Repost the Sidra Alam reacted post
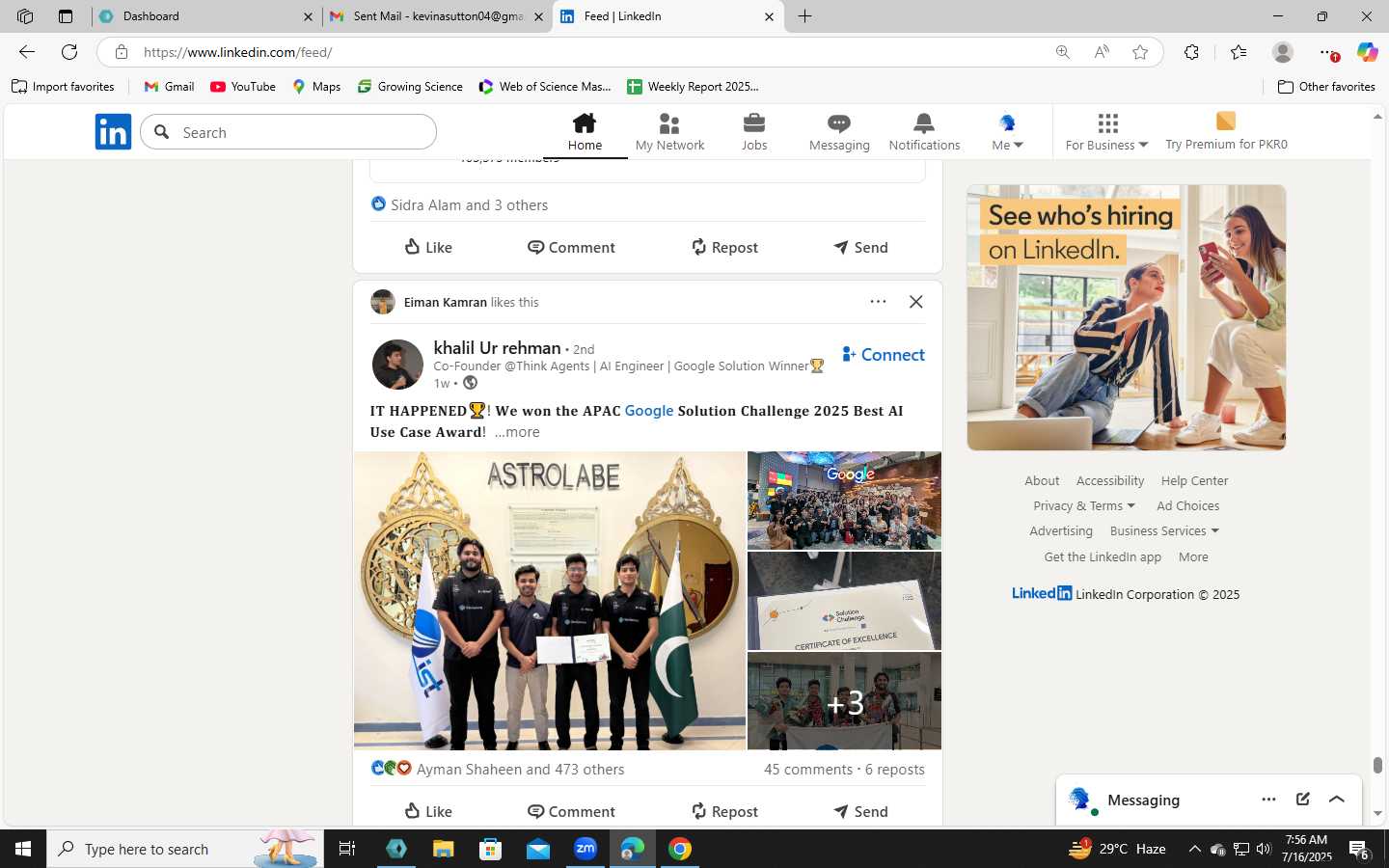The image size is (1389, 868). pos(724,247)
